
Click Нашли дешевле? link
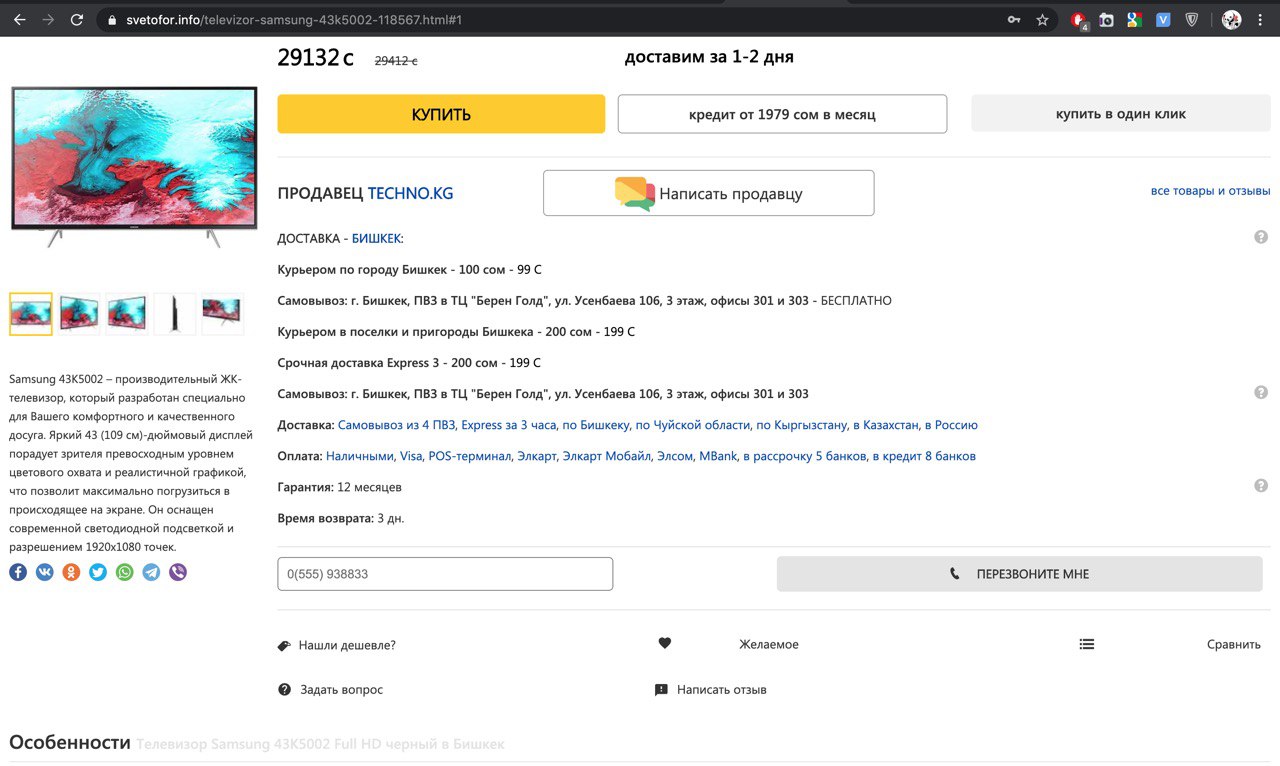tap(347, 645)
